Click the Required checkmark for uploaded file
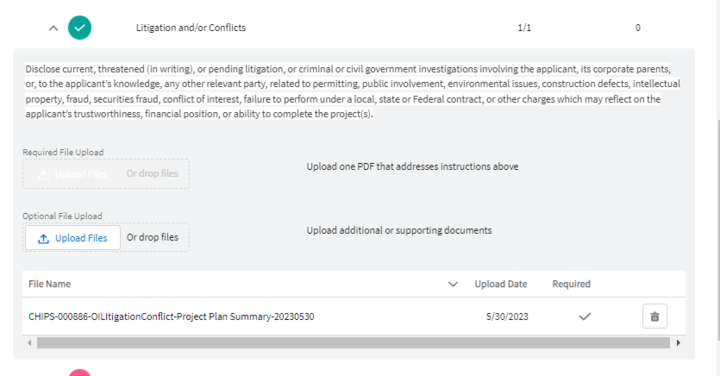The height and width of the screenshot is (376, 720). [585, 316]
